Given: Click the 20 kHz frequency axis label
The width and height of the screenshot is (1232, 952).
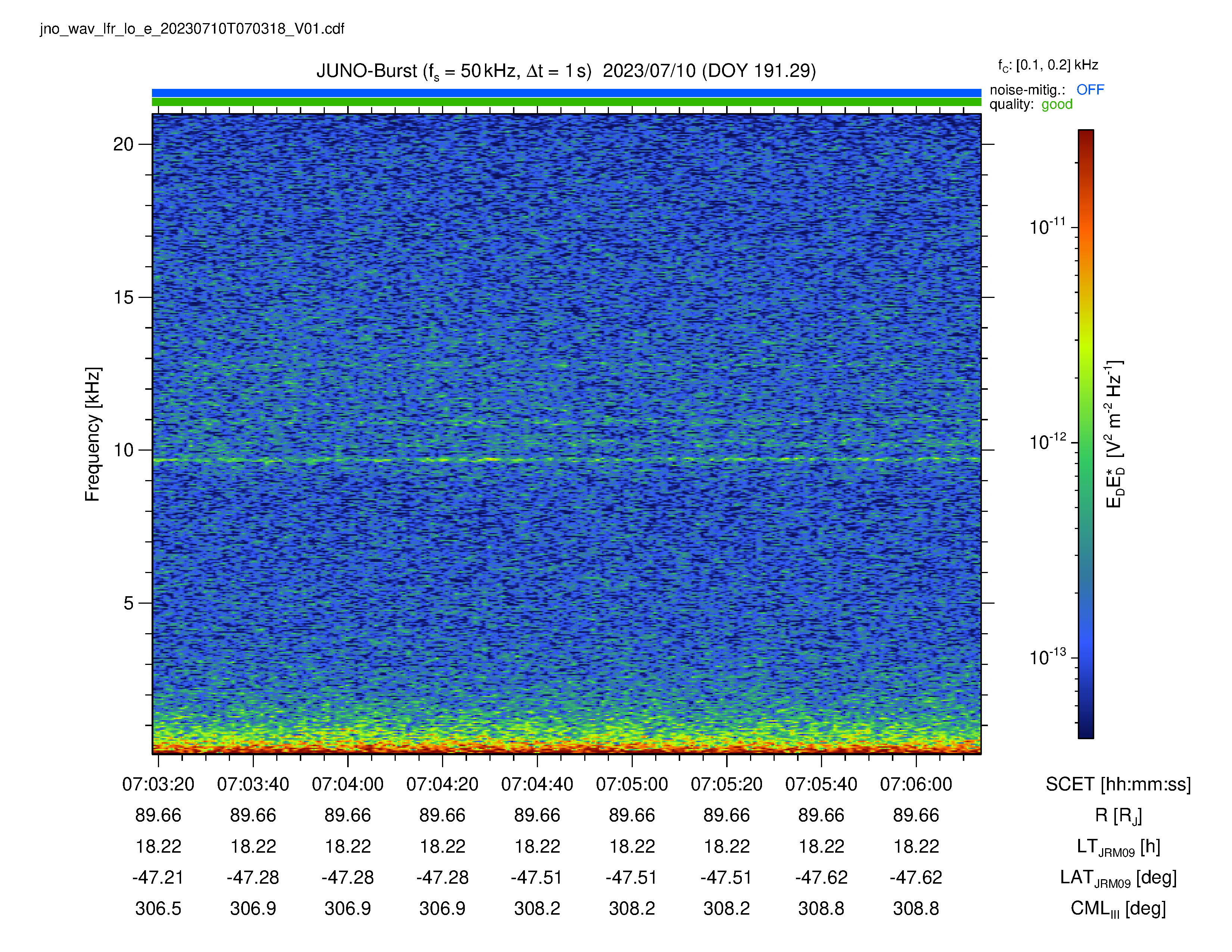Looking at the screenshot, I should click(123, 144).
